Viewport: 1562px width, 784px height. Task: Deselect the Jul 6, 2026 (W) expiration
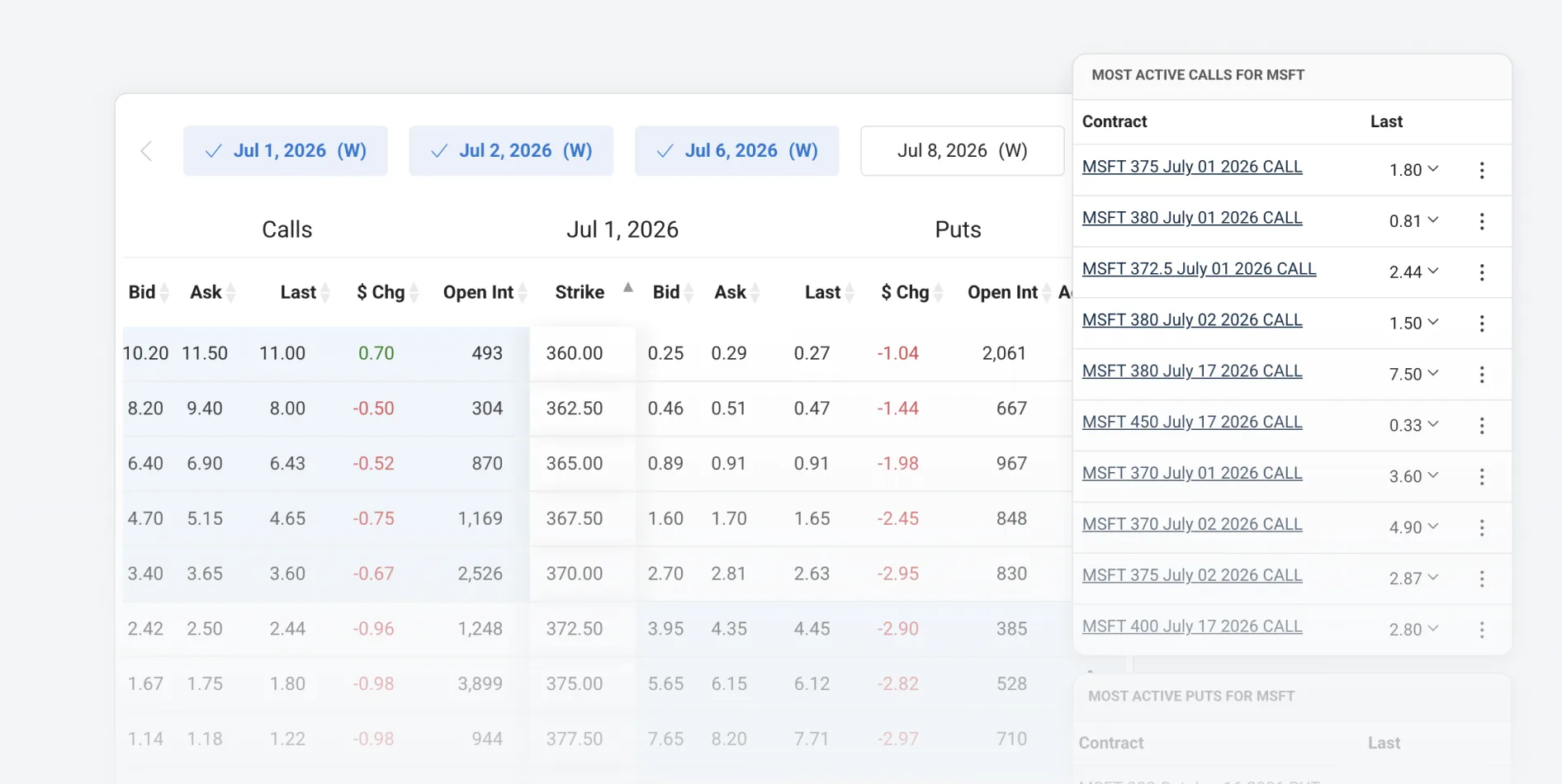point(737,151)
